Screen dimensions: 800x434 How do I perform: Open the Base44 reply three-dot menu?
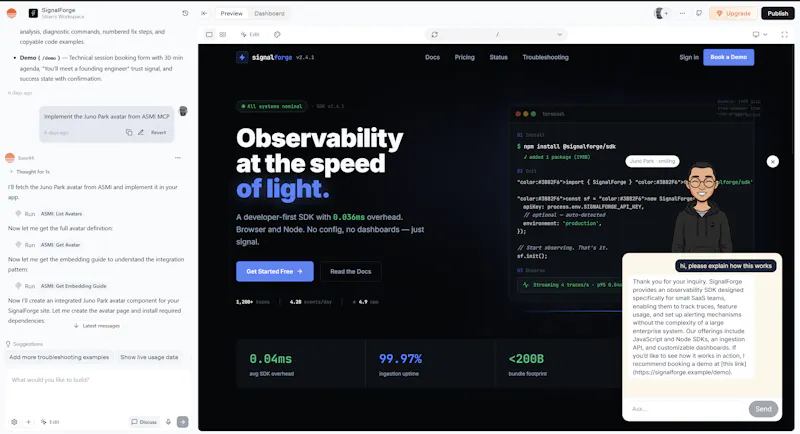(178, 158)
